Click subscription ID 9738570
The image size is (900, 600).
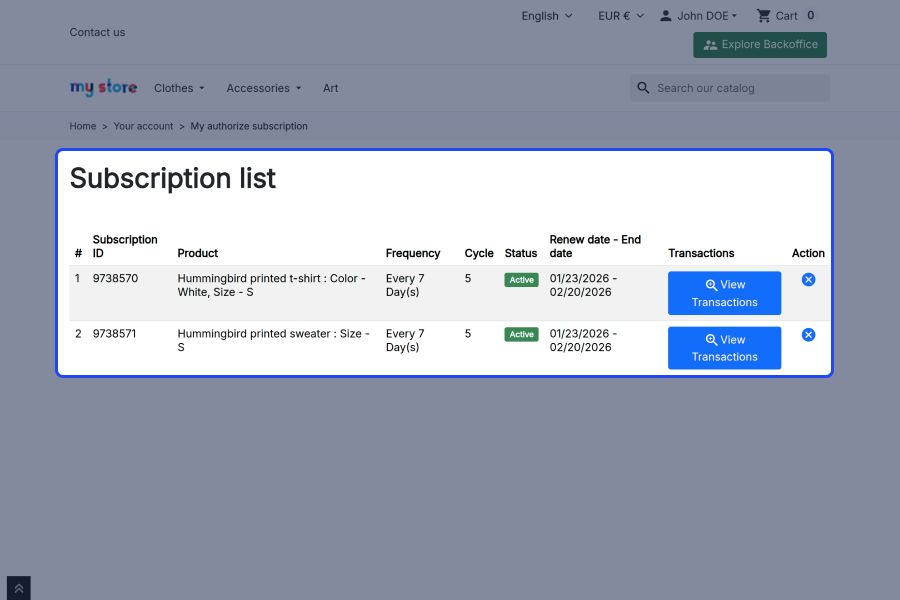pos(115,278)
